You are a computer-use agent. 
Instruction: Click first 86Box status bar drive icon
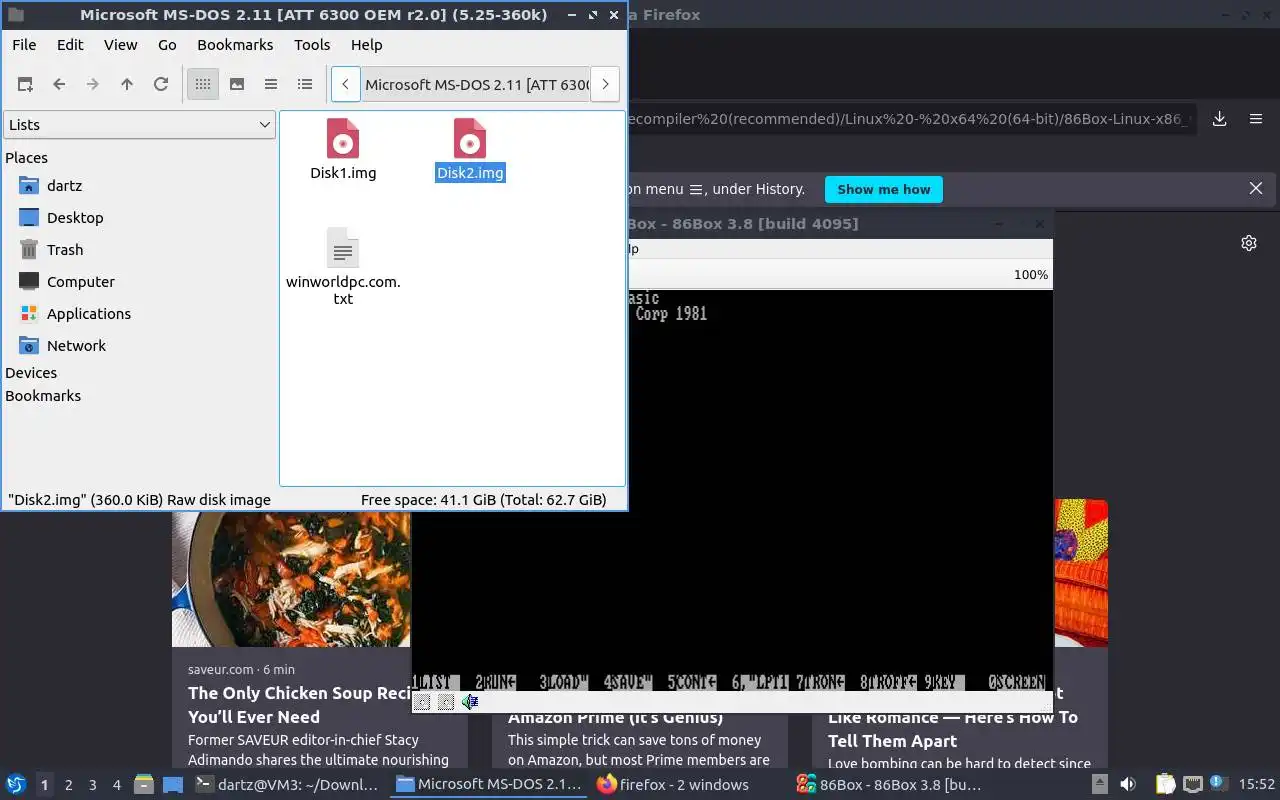click(x=422, y=702)
